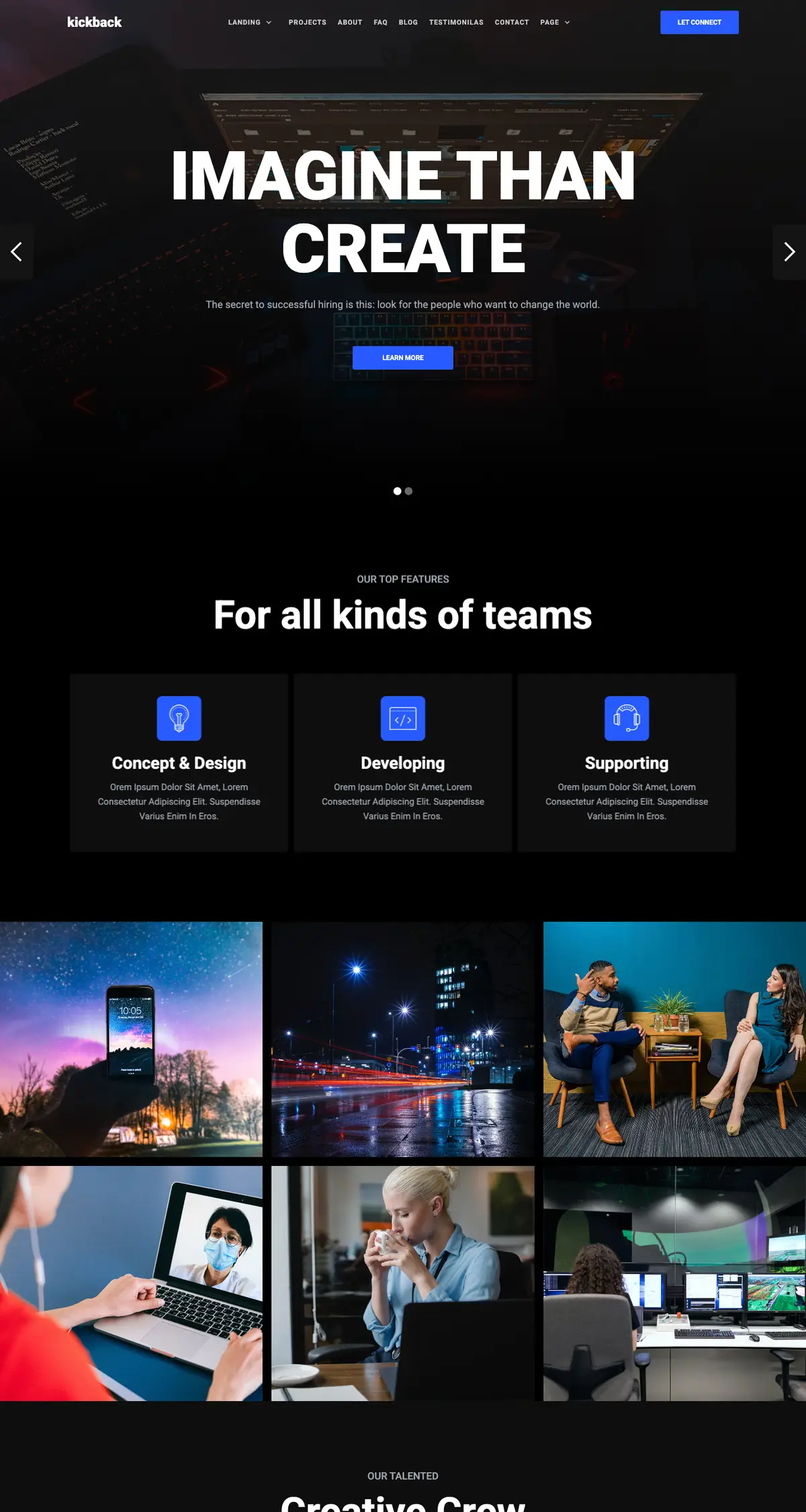Image resolution: width=806 pixels, height=1512 pixels.
Task: Select the second slider pagination dot
Action: pos(408,491)
